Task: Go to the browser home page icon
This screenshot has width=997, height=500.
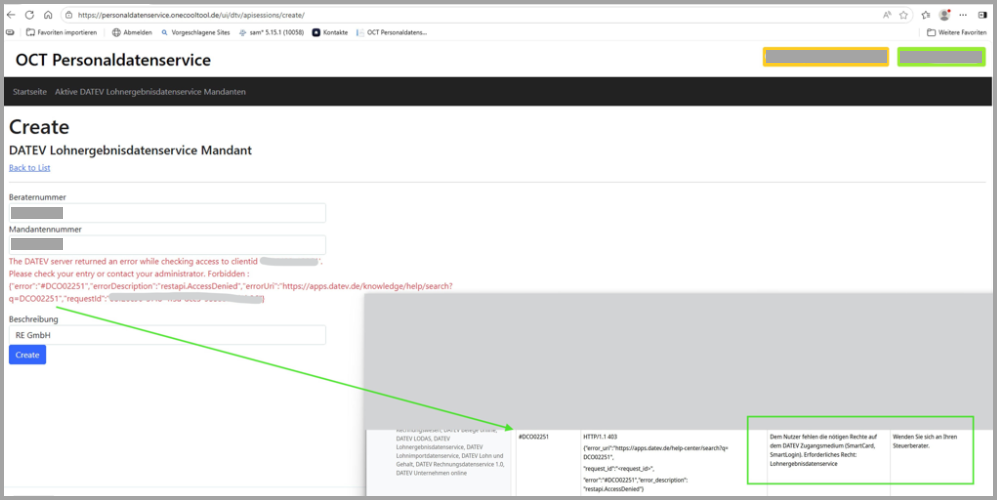Action: [47, 15]
